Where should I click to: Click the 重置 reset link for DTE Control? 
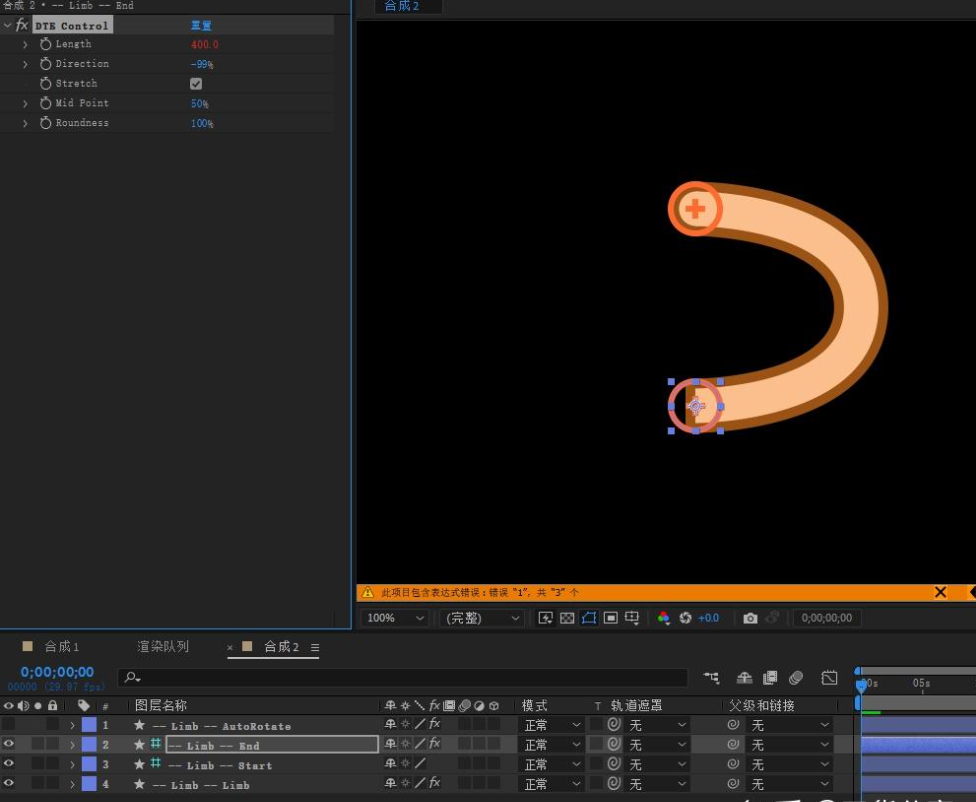click(x=201, y=25)
